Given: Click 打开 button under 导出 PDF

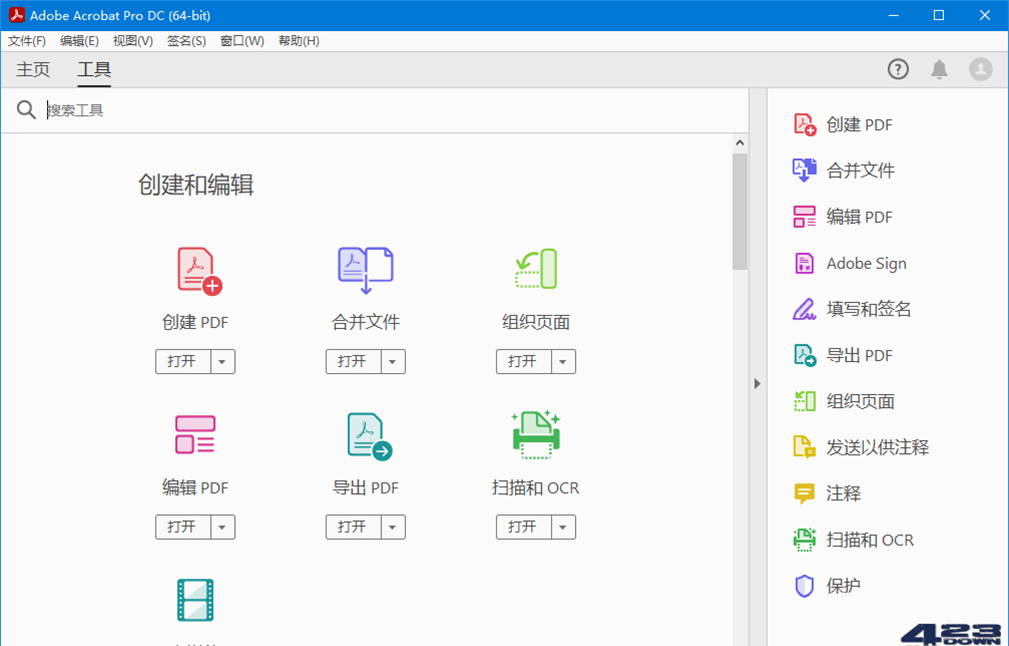Looking at the screenshot, I should pos(353,527).
